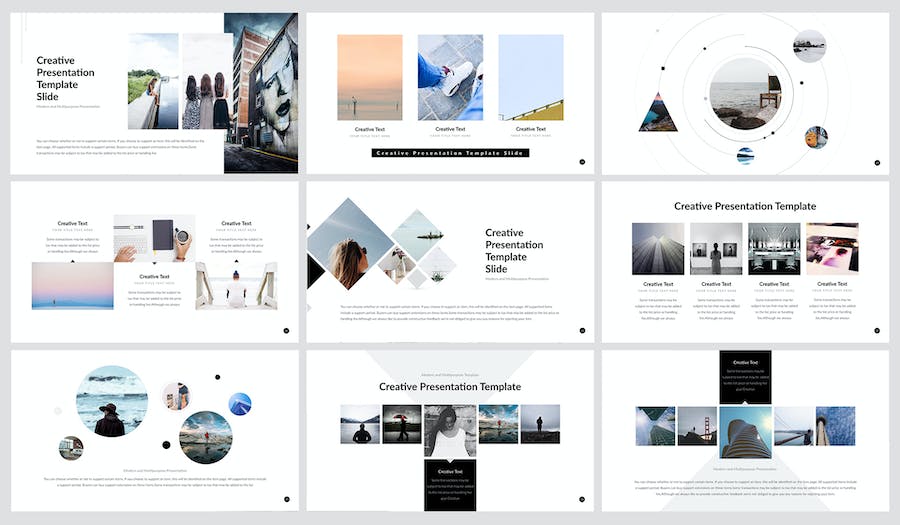This screenshot has height=525, width=900.
Task: Select the woman by the lake photo
Action: (153, 81)
